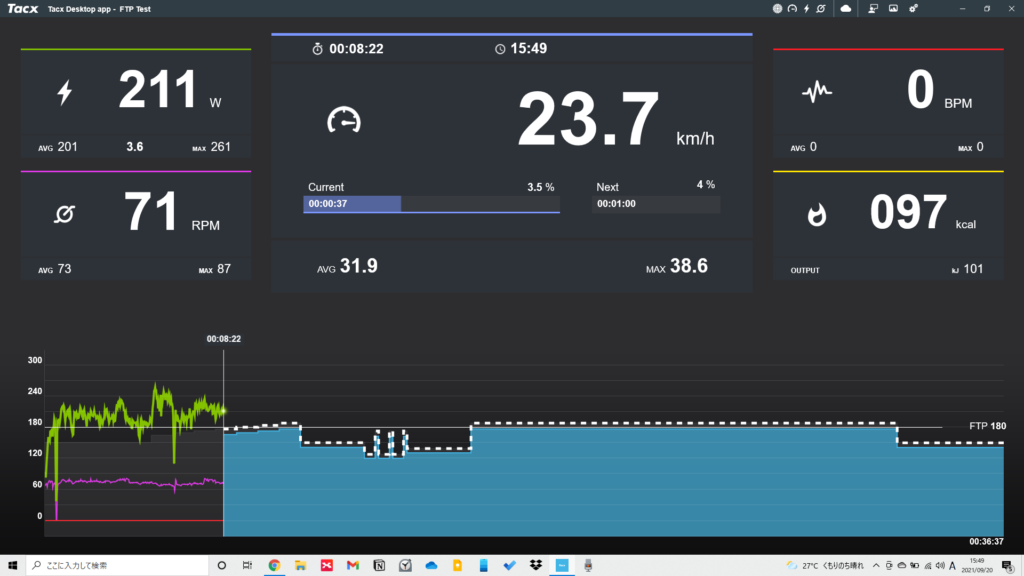Screen dimensions: 1024x576
Task: Click the cloud sync icon in title bar
Action: click(x=846, y=8)
